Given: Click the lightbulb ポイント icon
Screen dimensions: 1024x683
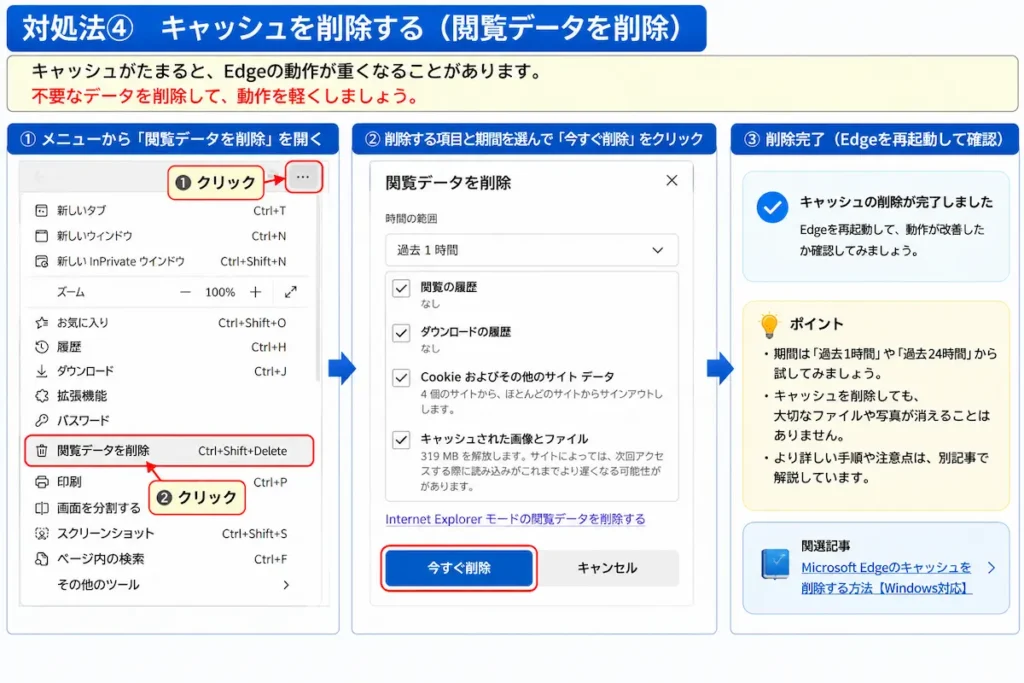Looking at the screenshot, I should pyautogui.click(x=769, y=325).
